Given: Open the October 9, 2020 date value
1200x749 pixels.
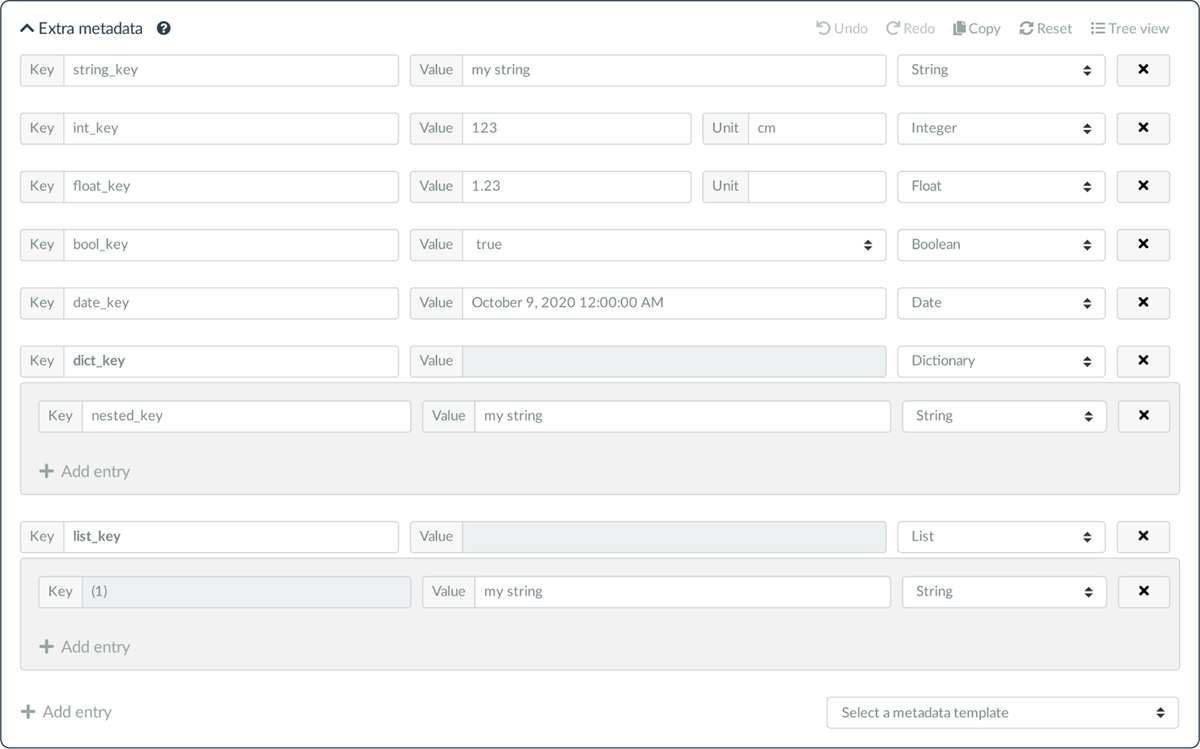Looking at the screenshot, I should click(674, 302).
